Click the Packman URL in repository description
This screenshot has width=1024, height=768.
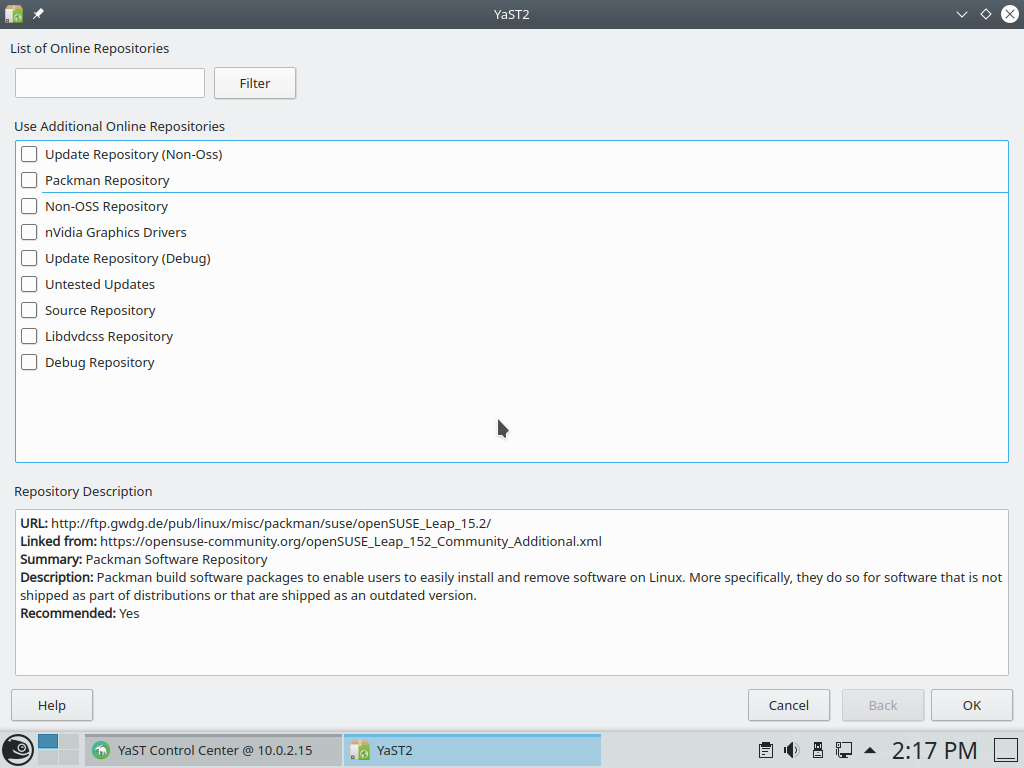271,523
